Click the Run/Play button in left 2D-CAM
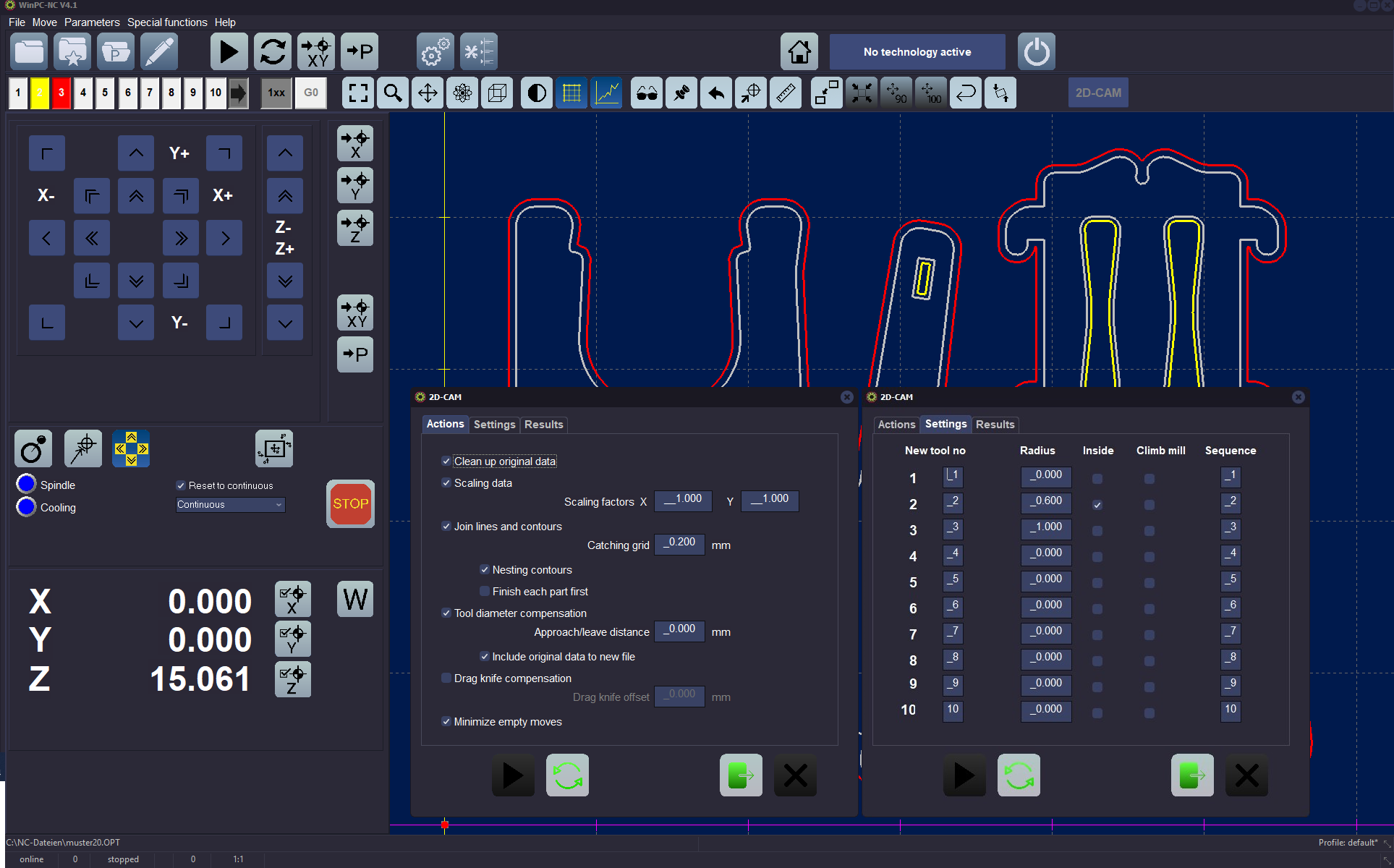The width and height of the screenshot is (1394, 868). (x=511, y=775)
